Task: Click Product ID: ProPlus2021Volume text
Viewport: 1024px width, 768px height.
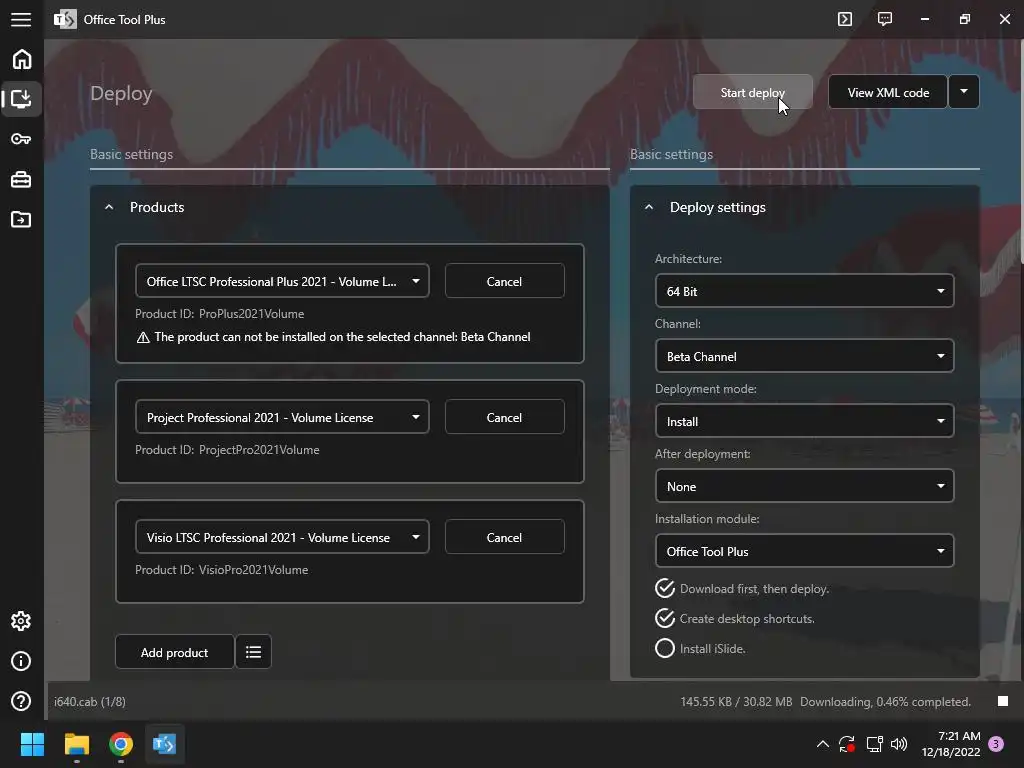Action: point(219,314)
